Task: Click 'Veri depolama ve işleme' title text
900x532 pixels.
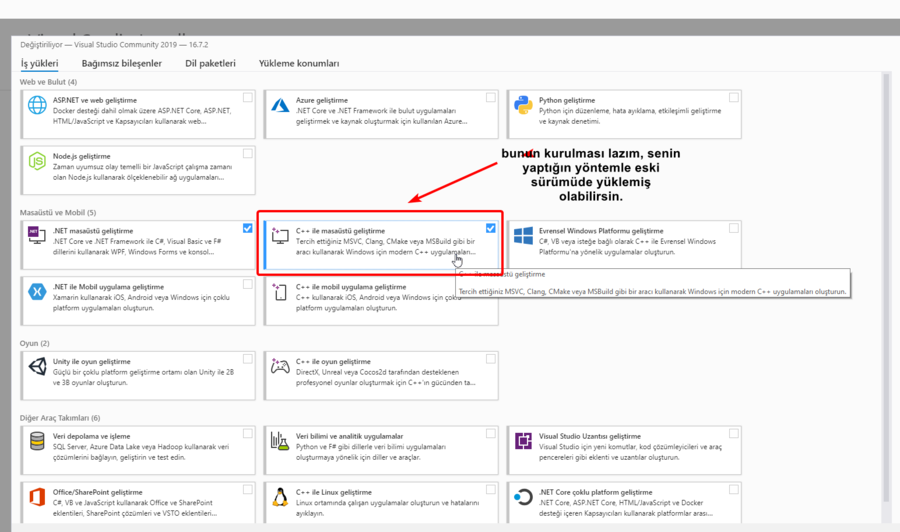Action: pos(91,436)
